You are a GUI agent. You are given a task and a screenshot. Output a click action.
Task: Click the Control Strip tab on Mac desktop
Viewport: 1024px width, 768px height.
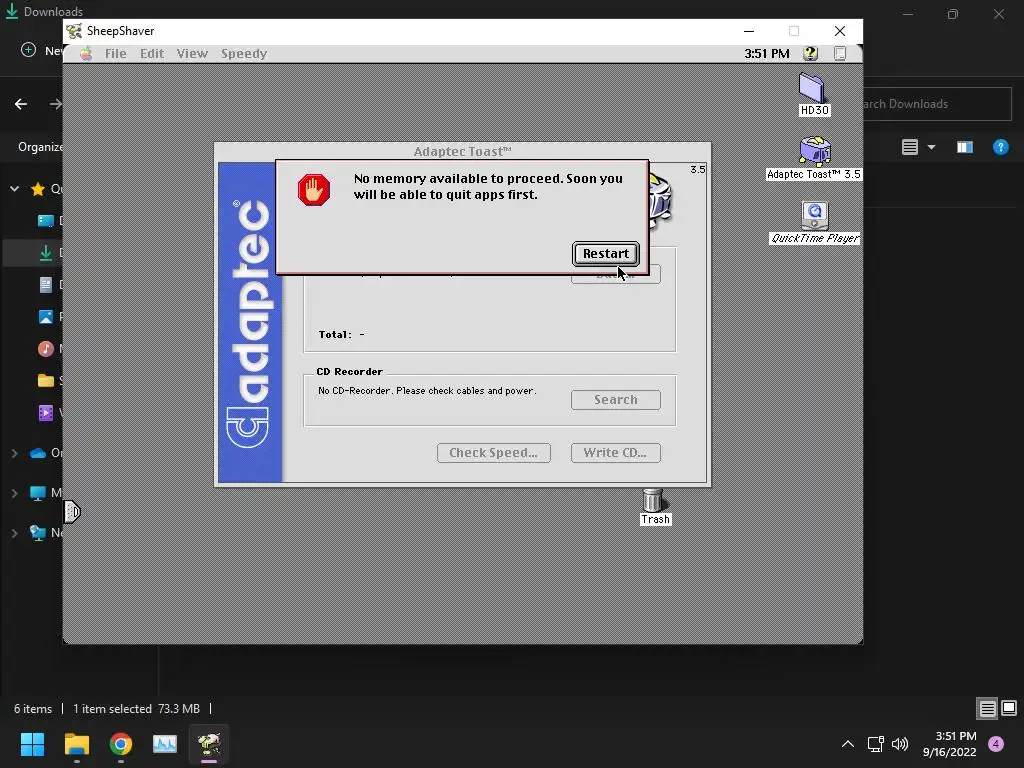click(72, 511)
